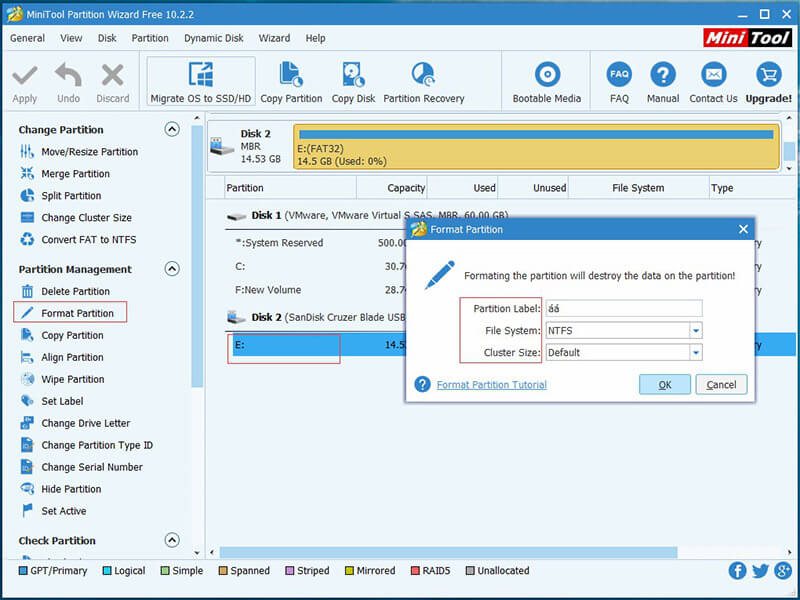The height and width of the screenshot is (600, 800).
Task: Sort by the Capacity column header
Action: (391, 188)
